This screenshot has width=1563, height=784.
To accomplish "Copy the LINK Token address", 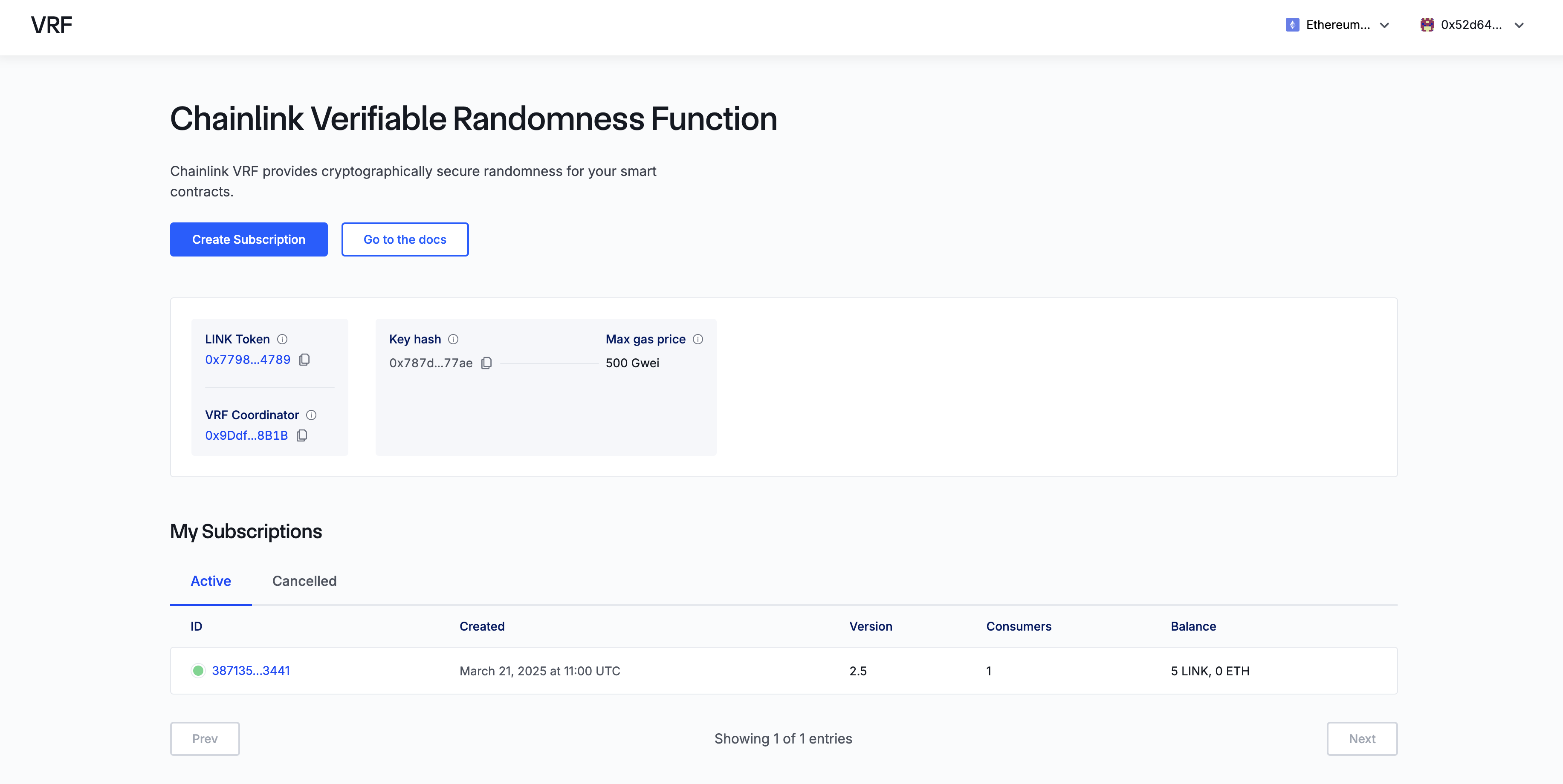I will pos(304,360).
